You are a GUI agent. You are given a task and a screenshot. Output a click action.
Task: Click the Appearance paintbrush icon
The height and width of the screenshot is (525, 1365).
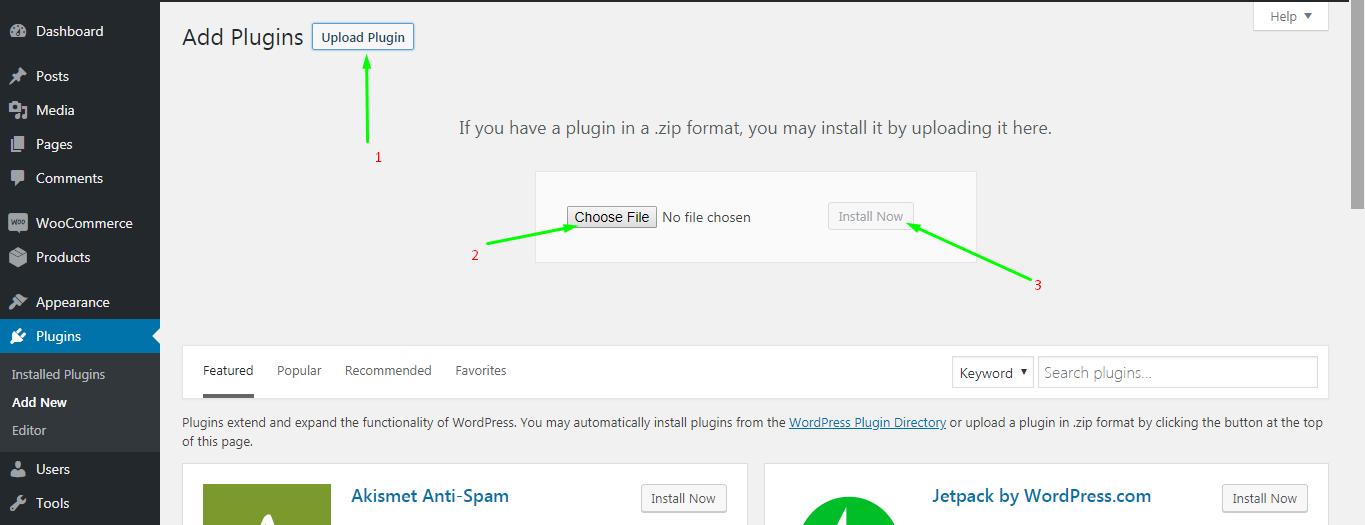point(18,302)
